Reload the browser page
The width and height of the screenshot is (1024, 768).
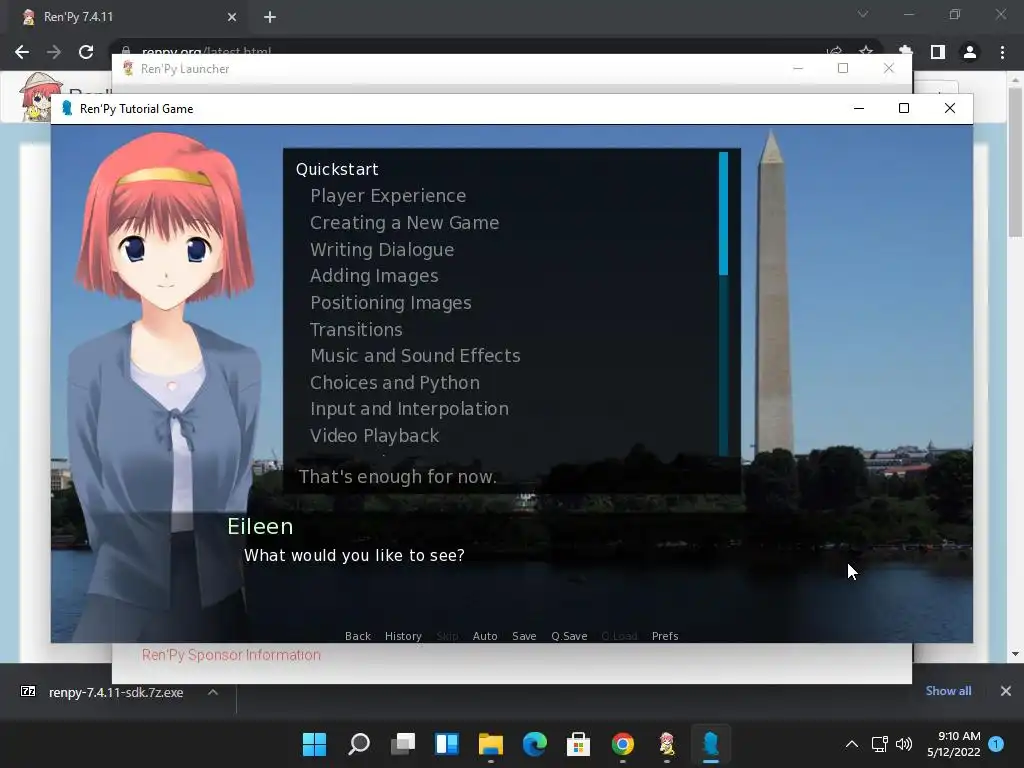[86, 52]
